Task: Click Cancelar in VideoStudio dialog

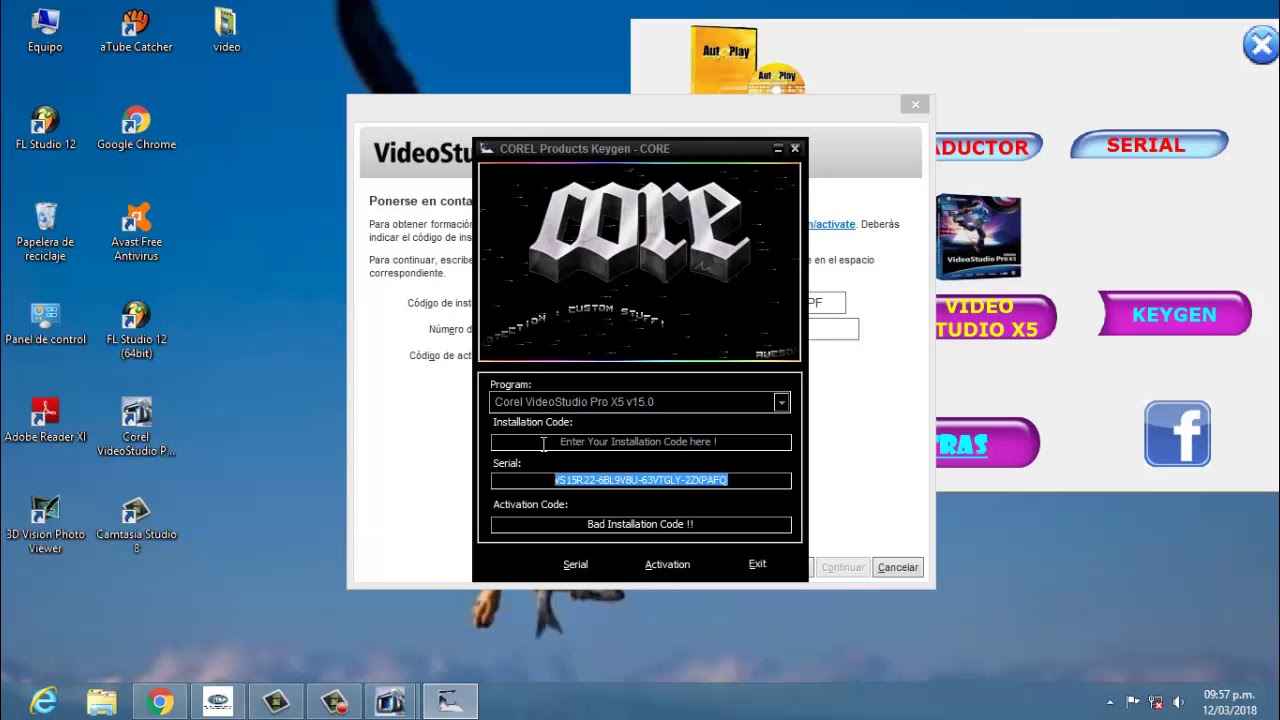Action: 897,567
